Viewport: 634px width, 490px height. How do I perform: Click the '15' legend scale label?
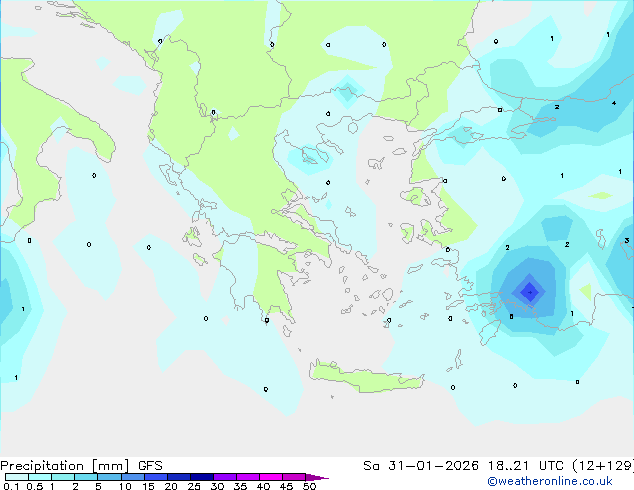[148, 486]
